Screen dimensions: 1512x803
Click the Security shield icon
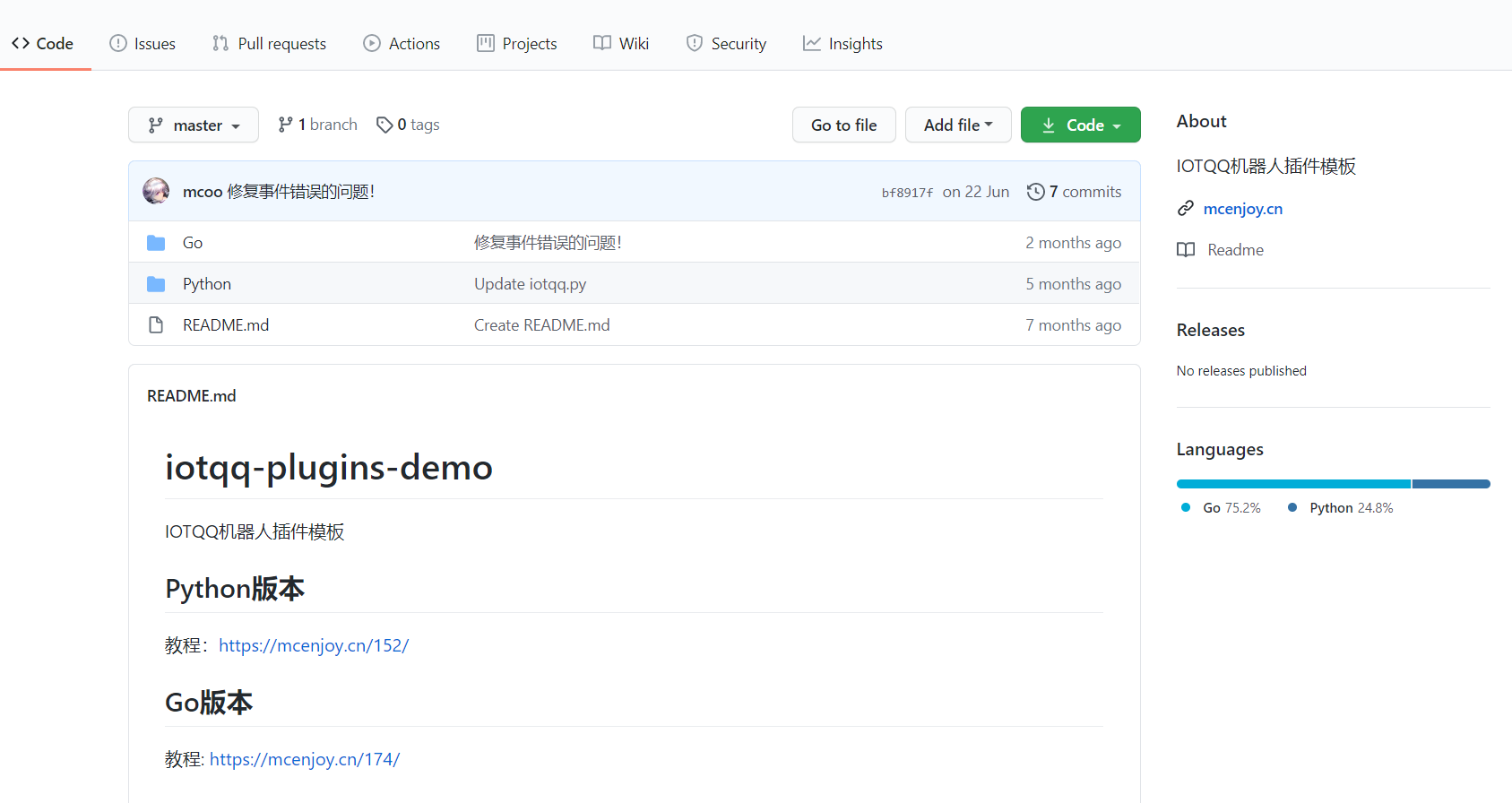point(695,43)
